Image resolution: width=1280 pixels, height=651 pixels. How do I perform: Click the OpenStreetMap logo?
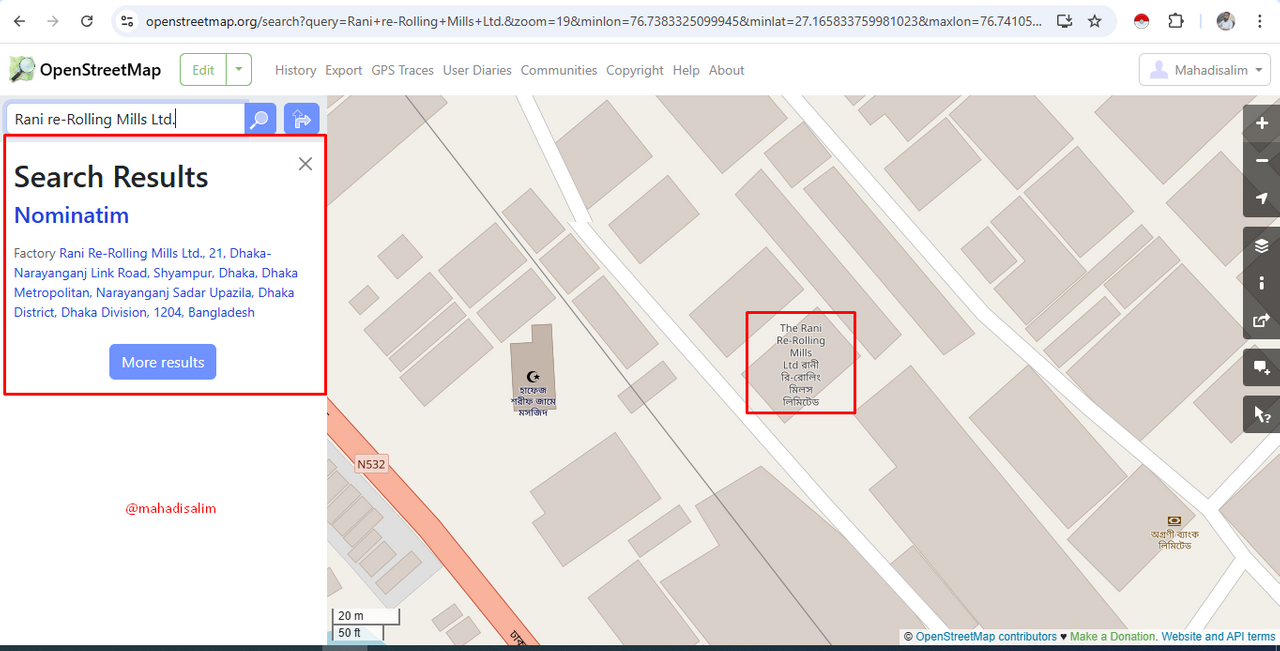[85, 70]
